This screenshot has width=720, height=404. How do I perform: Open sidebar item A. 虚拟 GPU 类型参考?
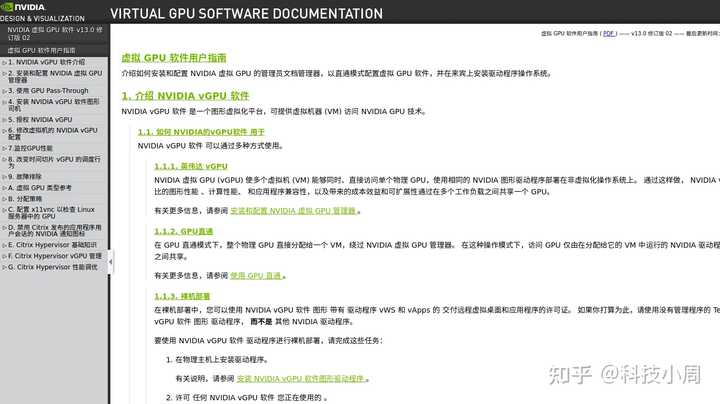pos(39,188)
